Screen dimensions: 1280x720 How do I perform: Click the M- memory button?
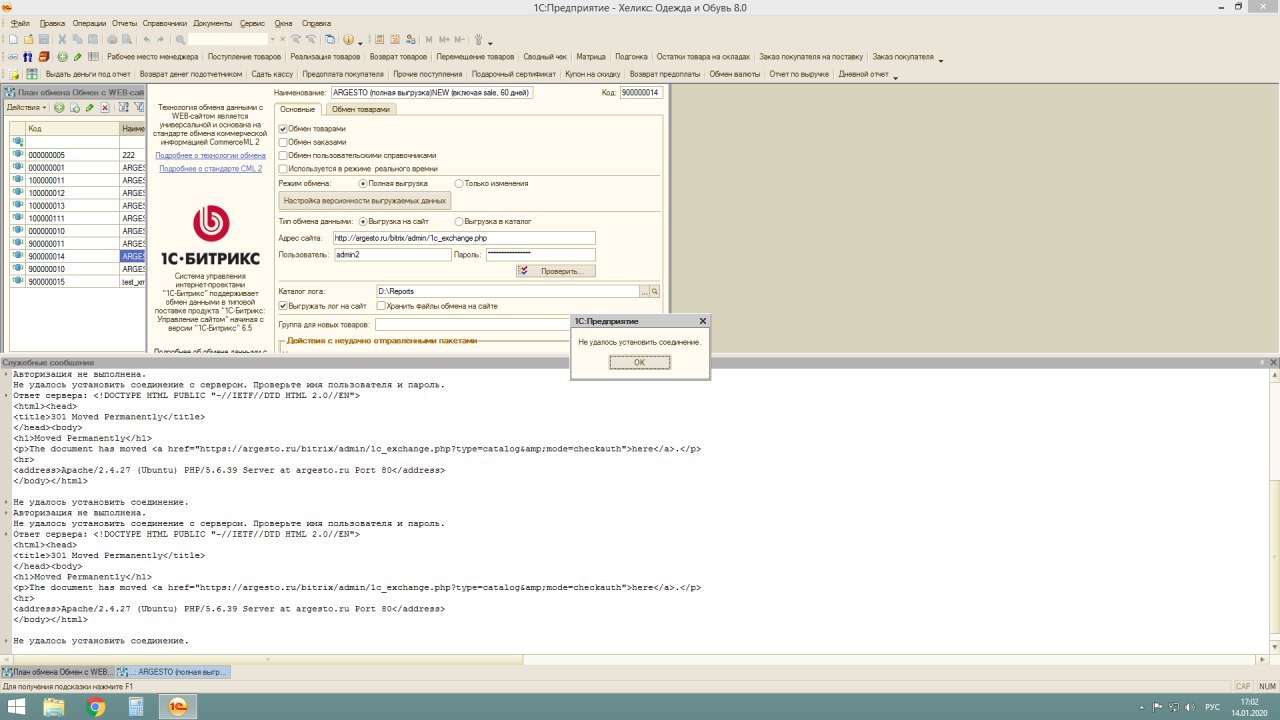[459, 39]
